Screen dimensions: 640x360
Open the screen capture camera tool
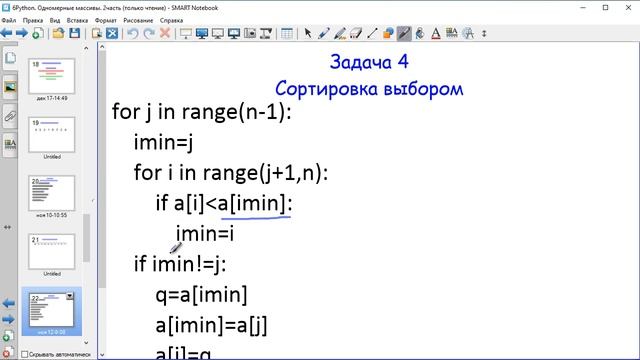(250, 33)
